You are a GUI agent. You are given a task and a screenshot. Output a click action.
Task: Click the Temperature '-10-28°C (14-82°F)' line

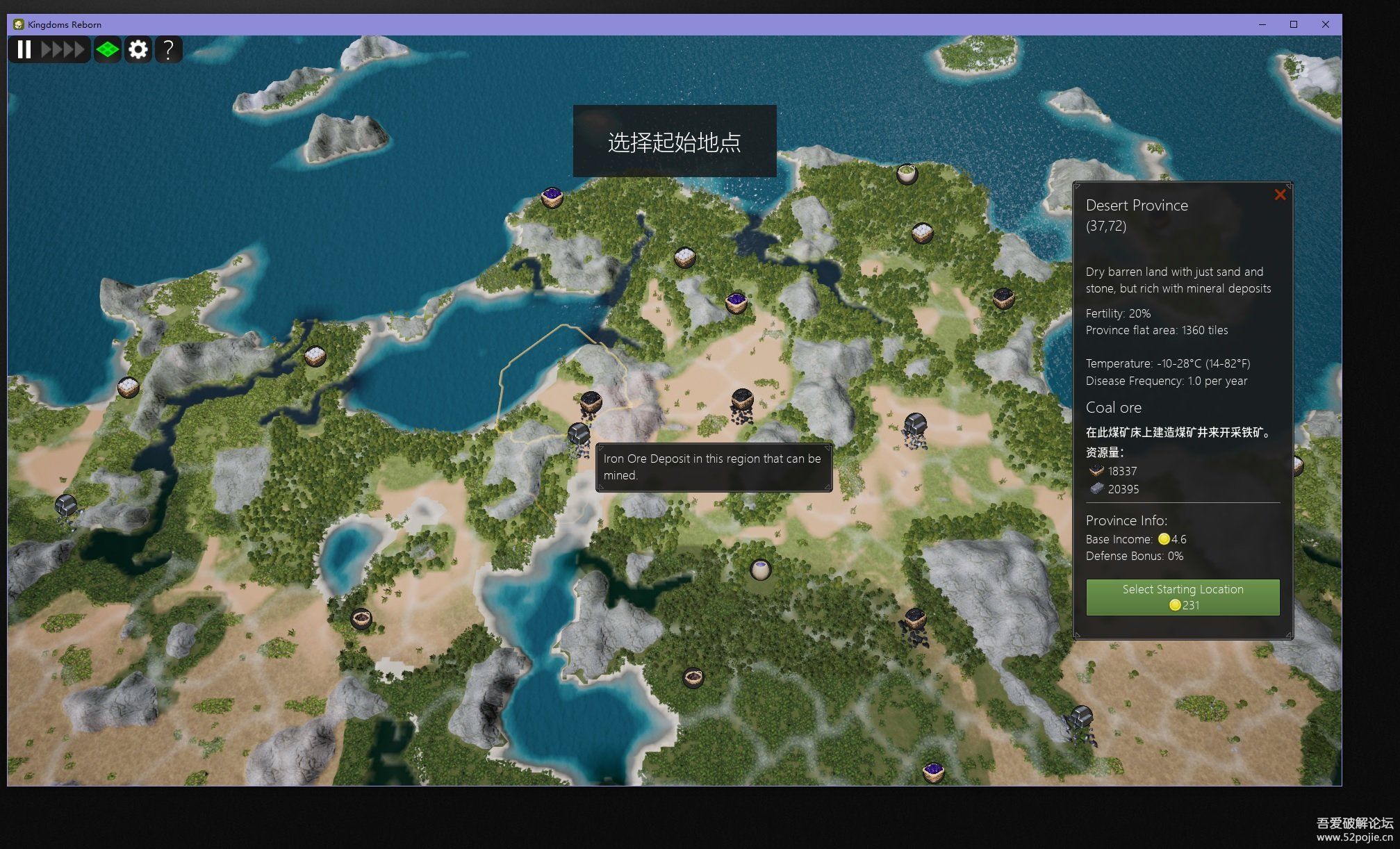tap(1168, 363)
